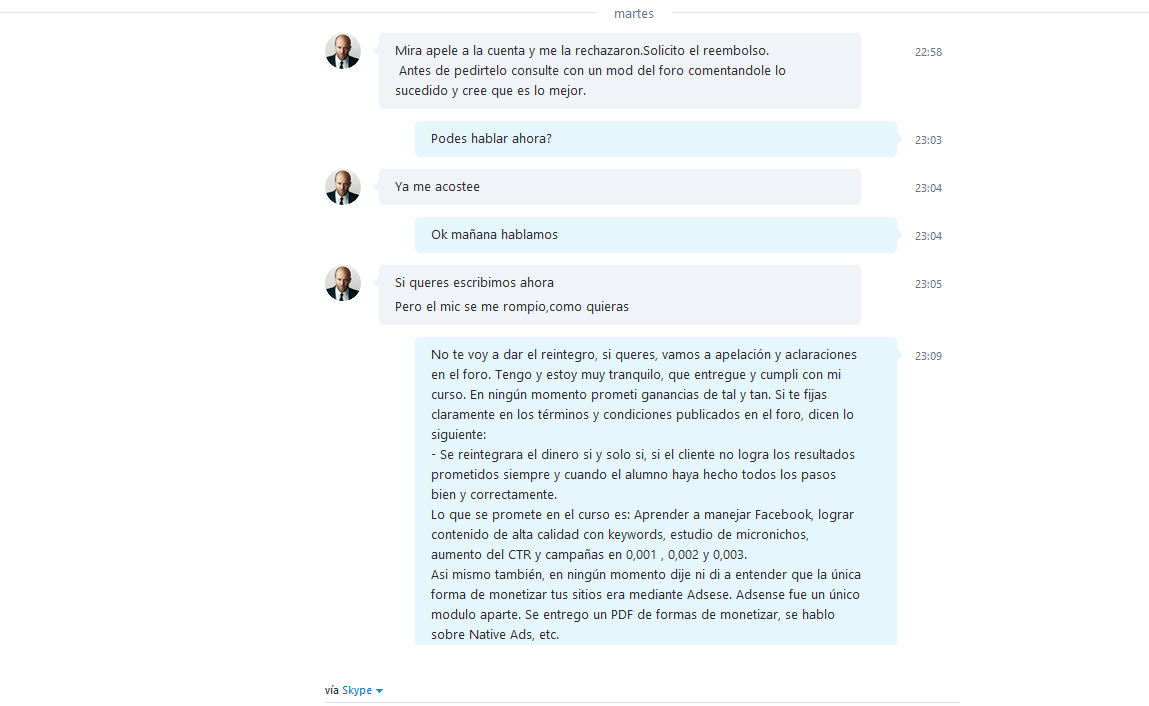Click the 22:58 timestamp
This screenshot has height=706, width=1149.
coord(928,52)
